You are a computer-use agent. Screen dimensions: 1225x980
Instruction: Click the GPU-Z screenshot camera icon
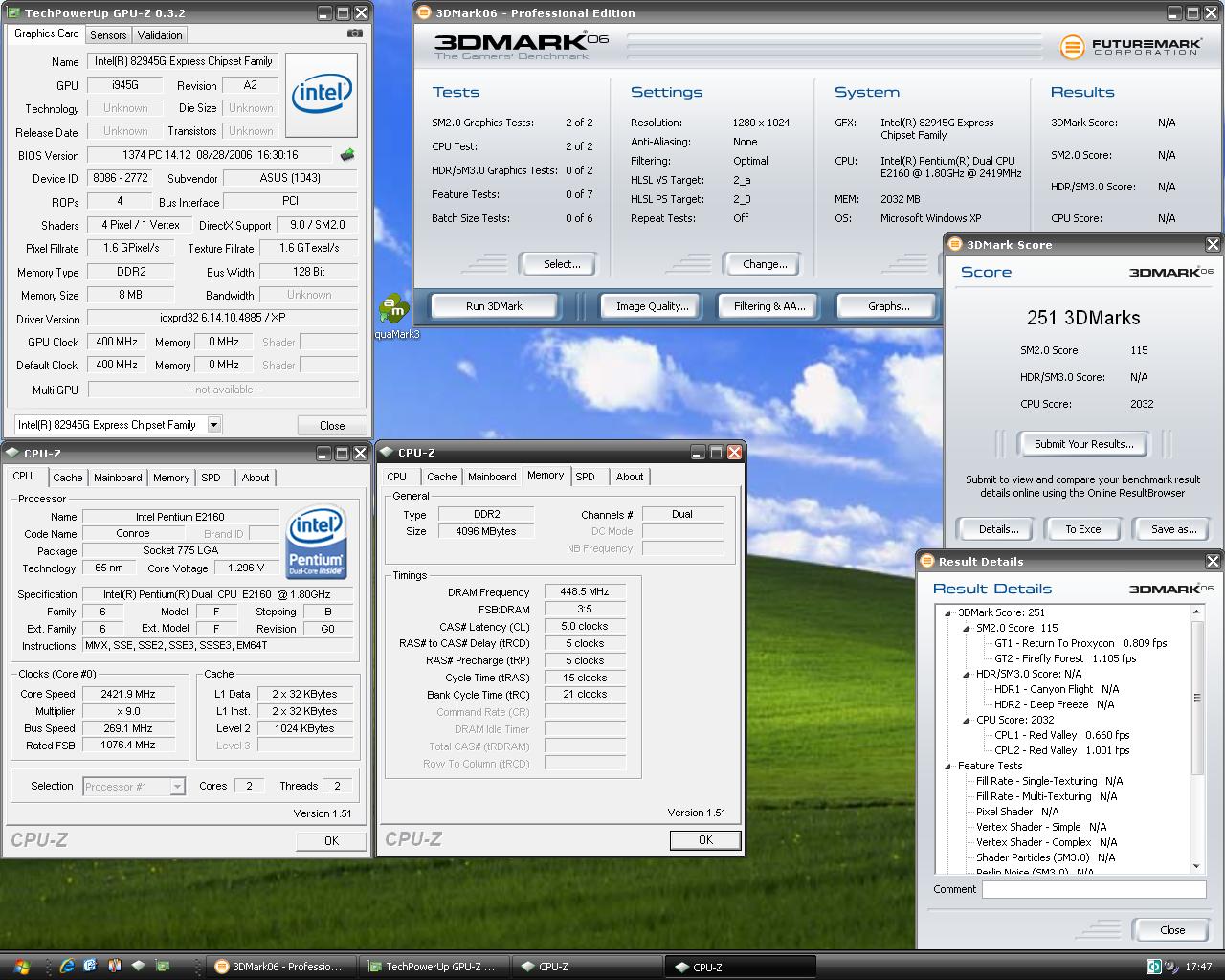tap(354, 33)
